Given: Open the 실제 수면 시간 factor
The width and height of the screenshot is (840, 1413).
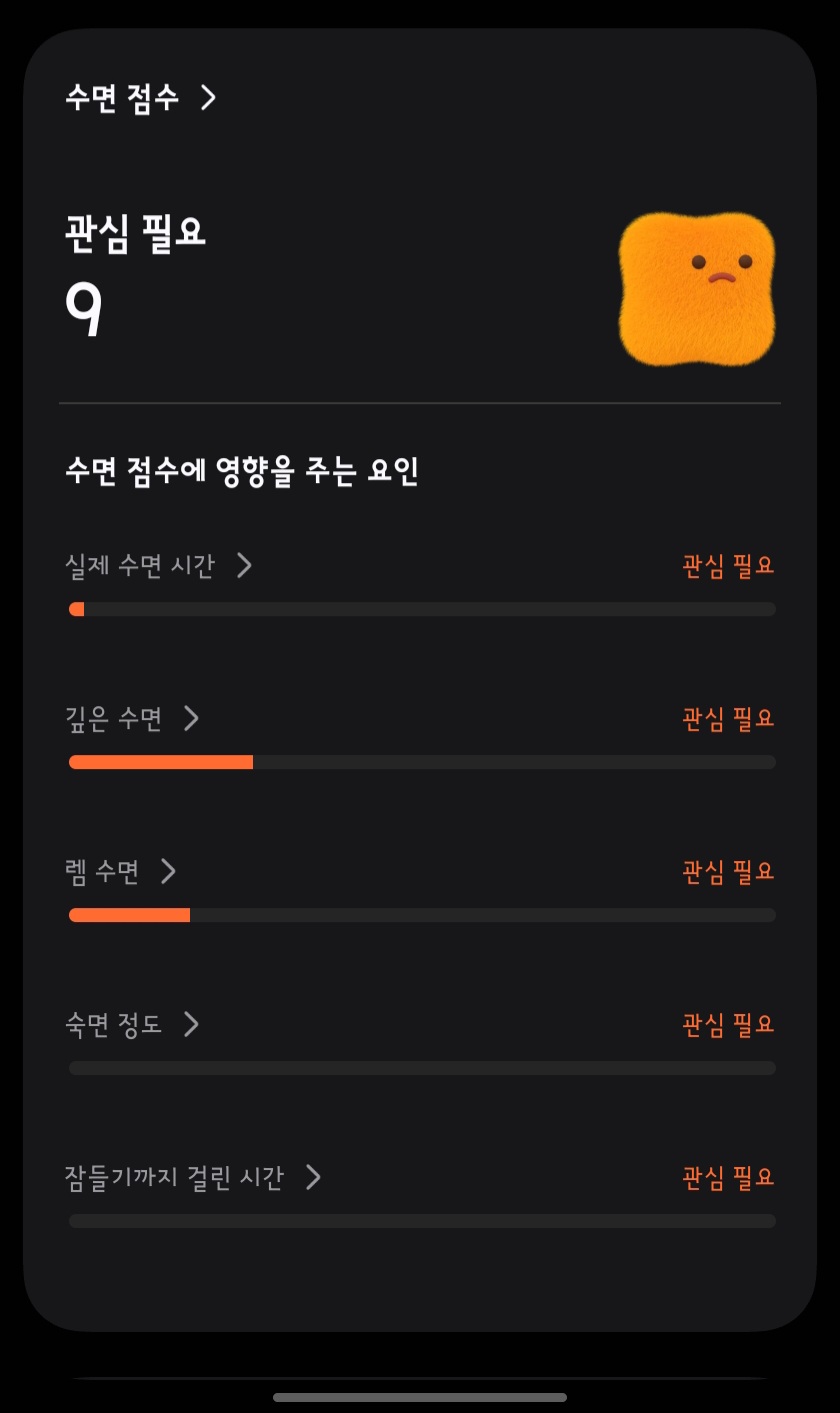Looking at the screenshot, I should point(140,566).
